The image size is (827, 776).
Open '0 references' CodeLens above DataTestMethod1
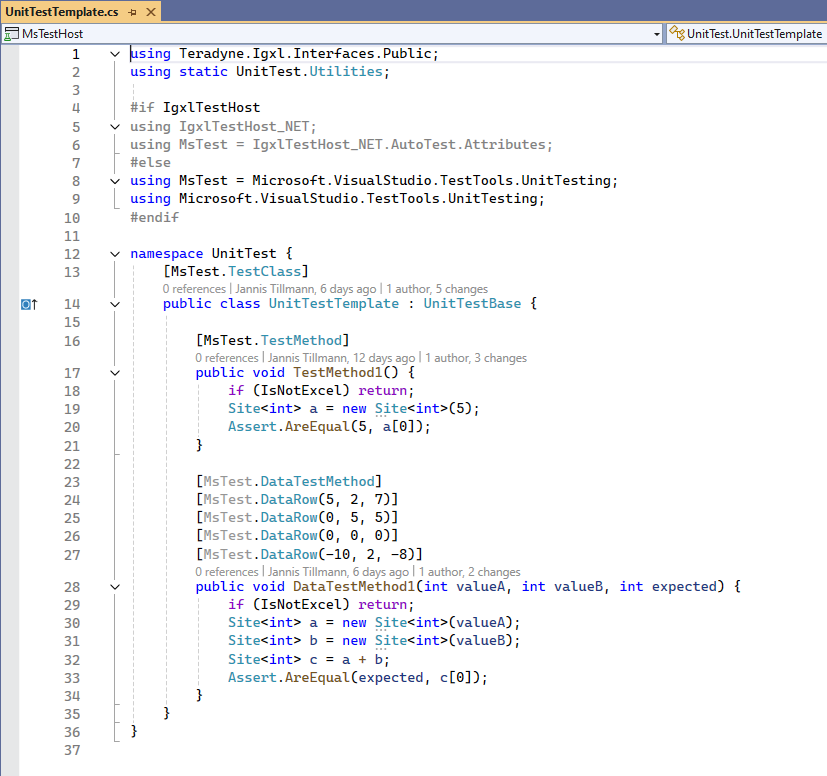(x=227, y=572)
